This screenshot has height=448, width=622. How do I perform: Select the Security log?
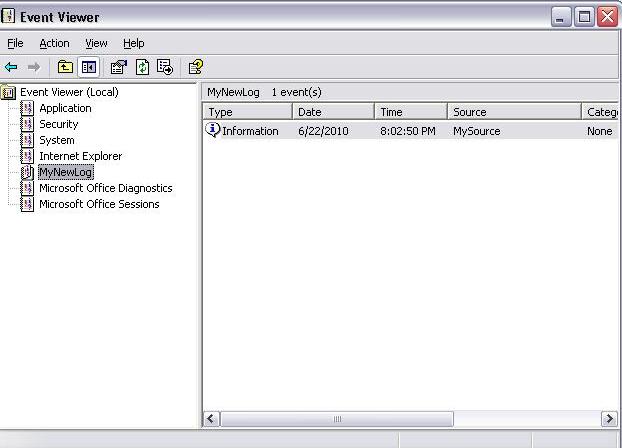coord(59,124)
